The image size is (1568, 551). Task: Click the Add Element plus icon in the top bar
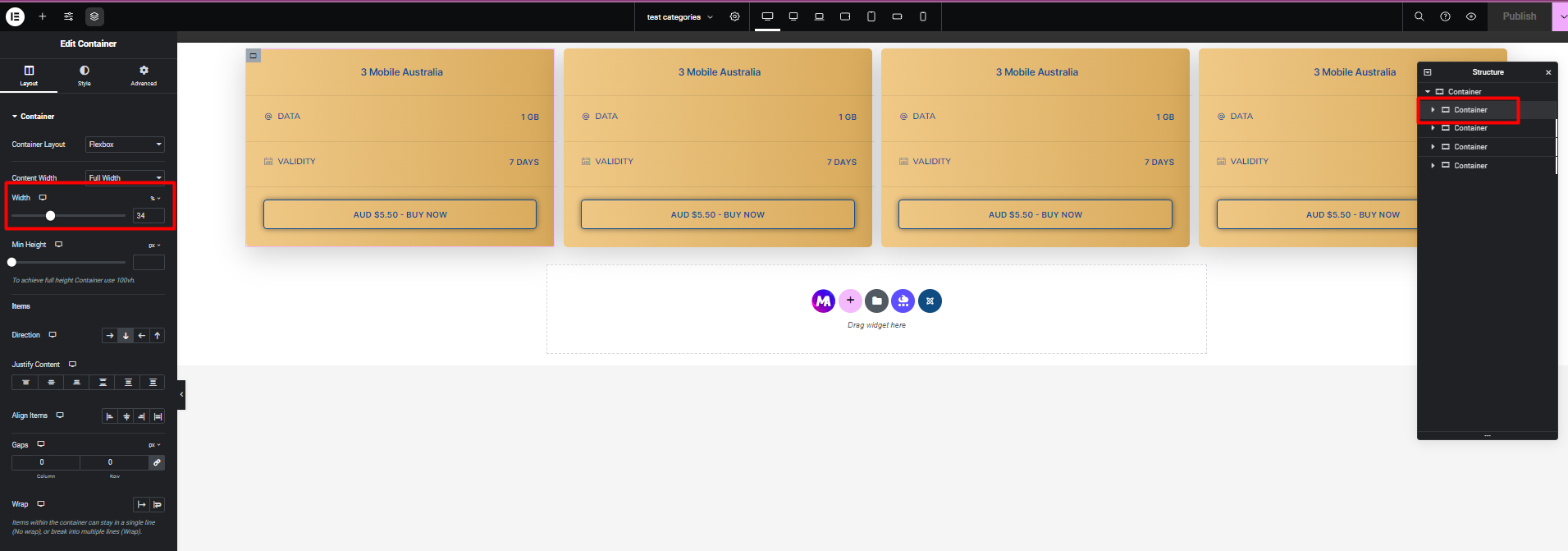43,16
